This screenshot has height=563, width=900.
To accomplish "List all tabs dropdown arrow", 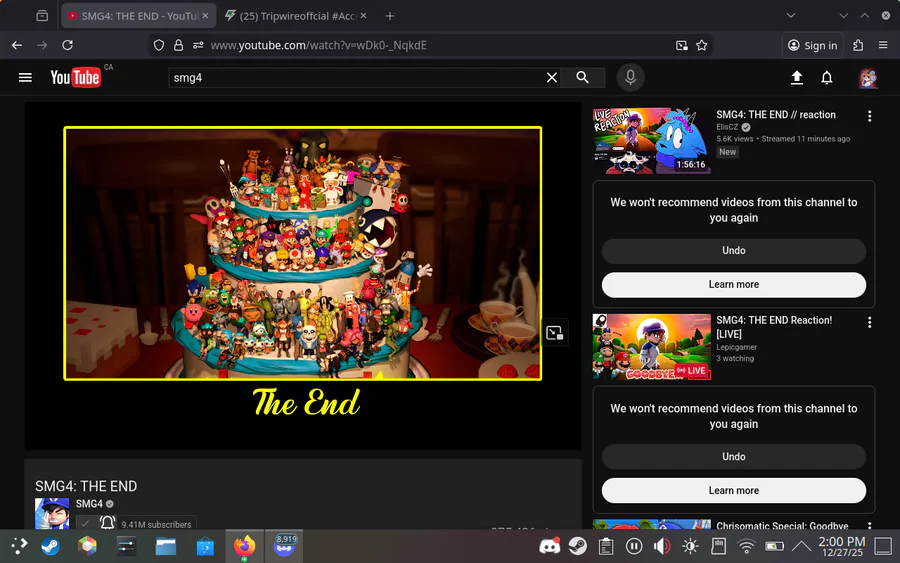I will coord(790,16).
